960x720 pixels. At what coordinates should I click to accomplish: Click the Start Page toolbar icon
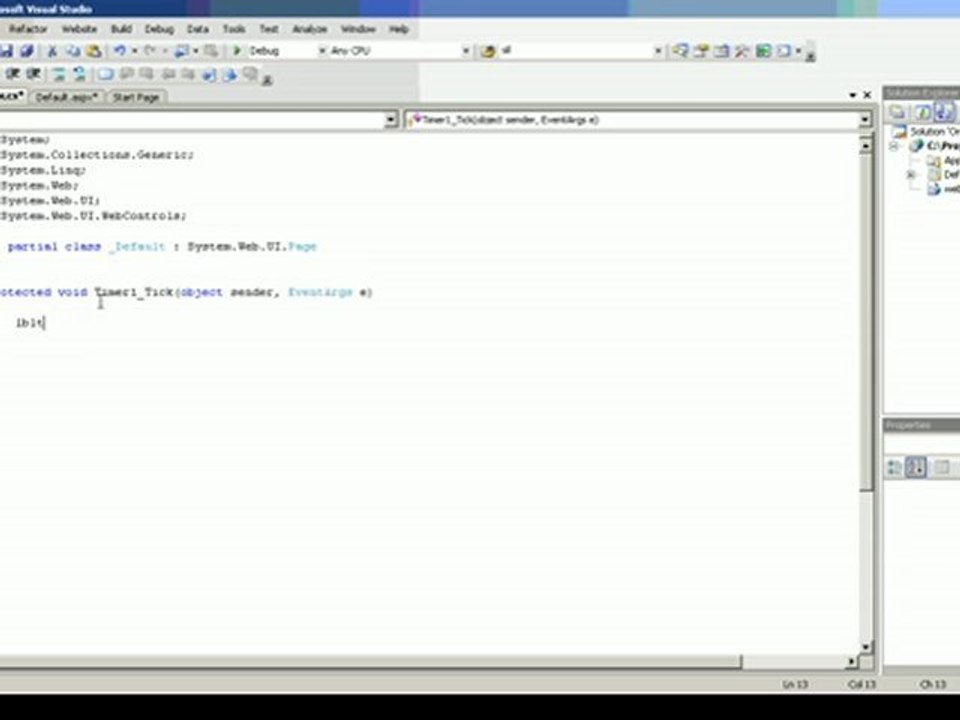click(x=763, y=51)
